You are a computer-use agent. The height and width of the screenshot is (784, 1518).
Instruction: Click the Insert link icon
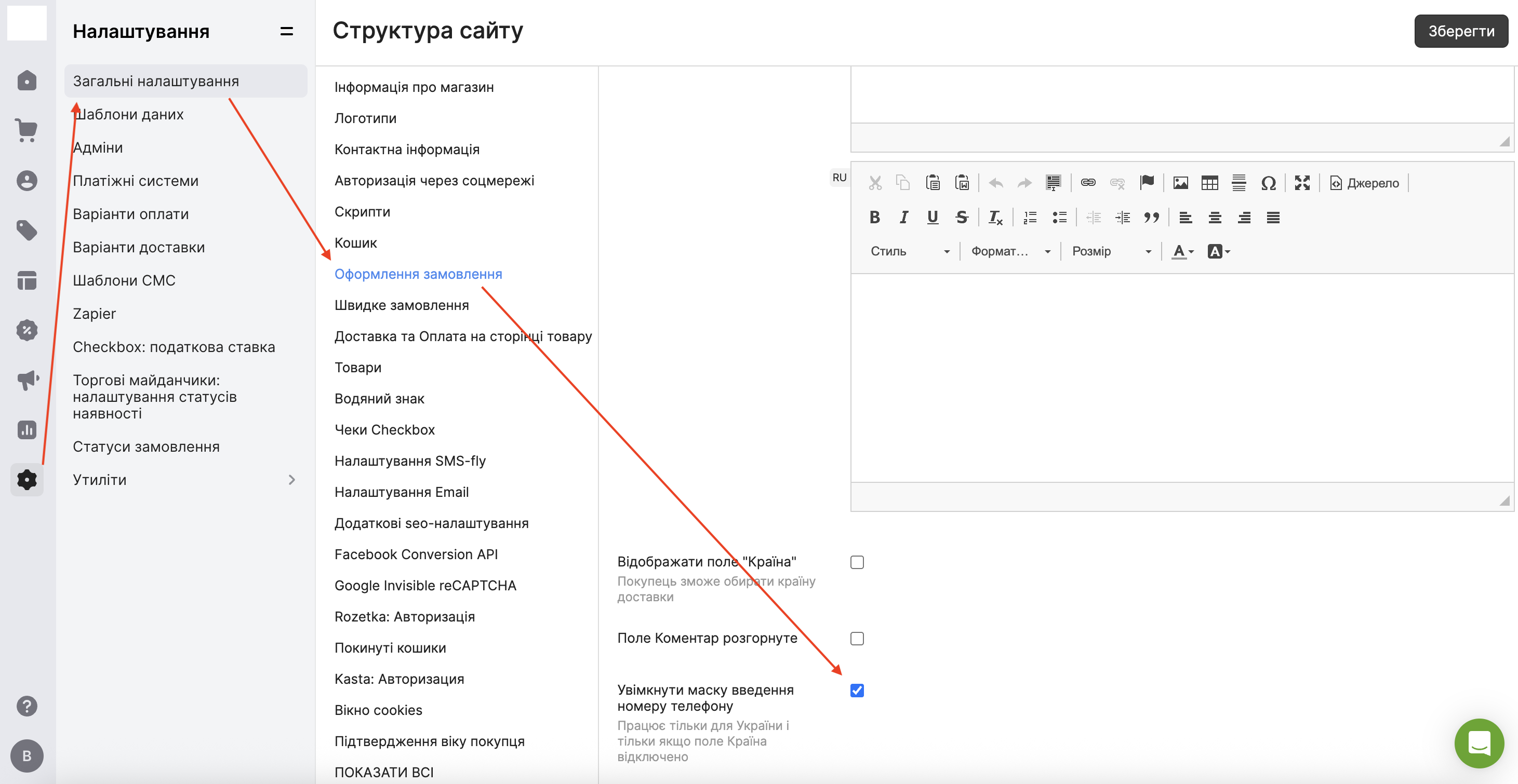[1088, 183]
